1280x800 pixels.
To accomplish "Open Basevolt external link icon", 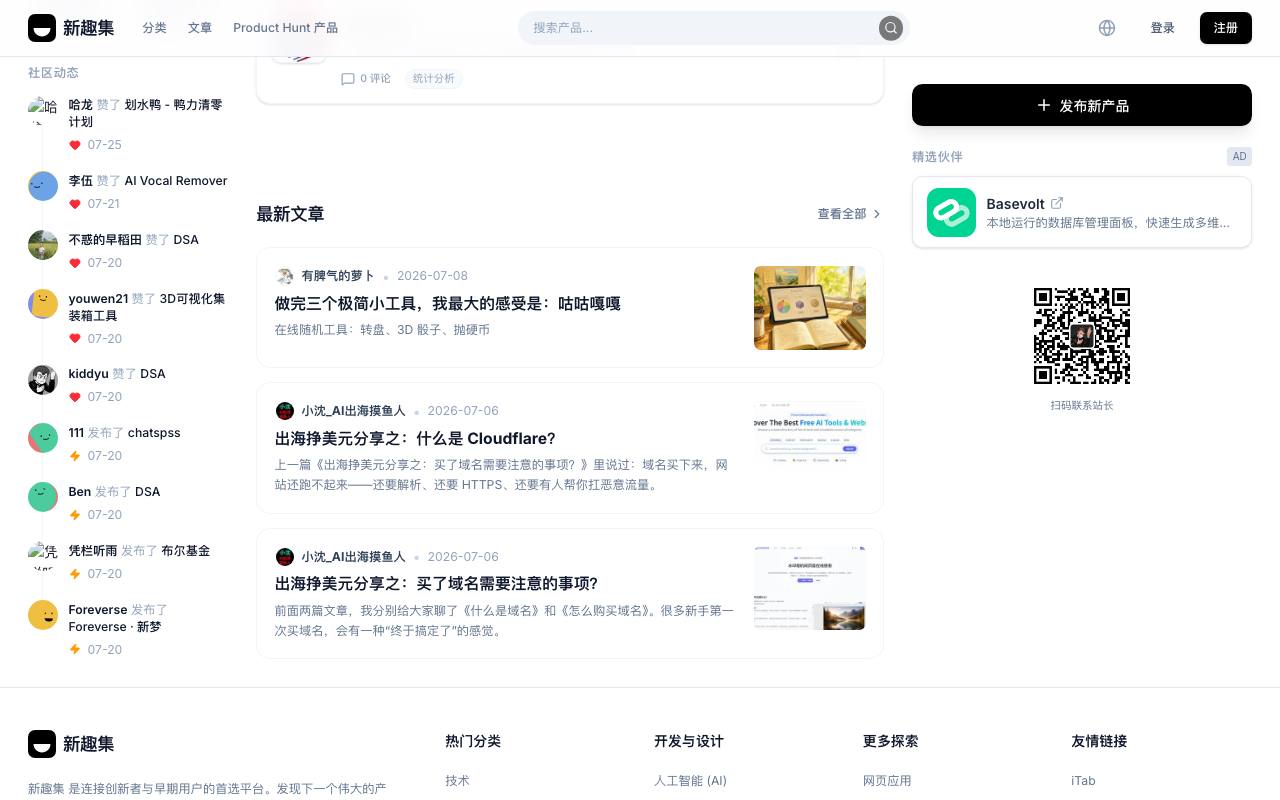I will pos(1057,203).
